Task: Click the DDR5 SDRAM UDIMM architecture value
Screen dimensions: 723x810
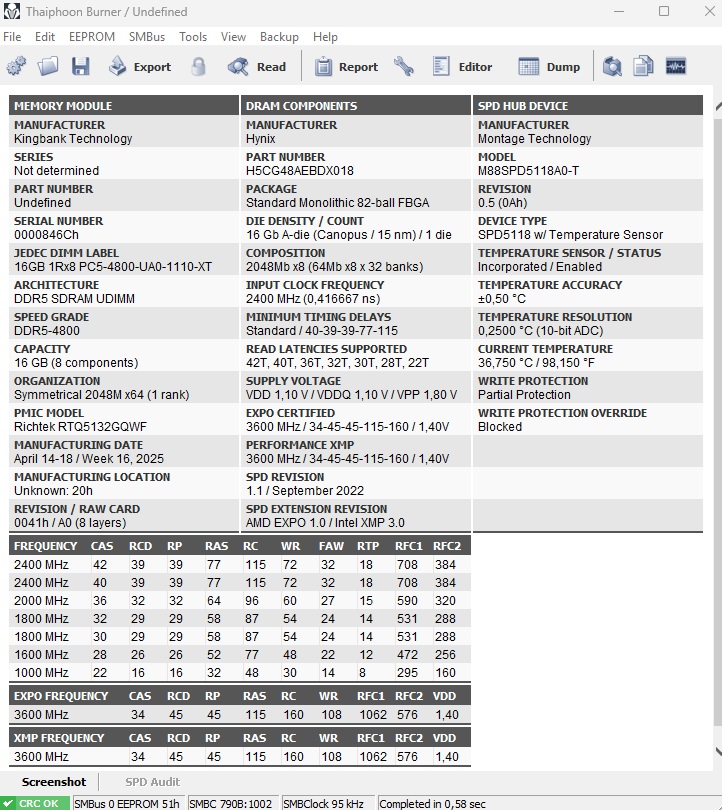Action: point(74,299)
